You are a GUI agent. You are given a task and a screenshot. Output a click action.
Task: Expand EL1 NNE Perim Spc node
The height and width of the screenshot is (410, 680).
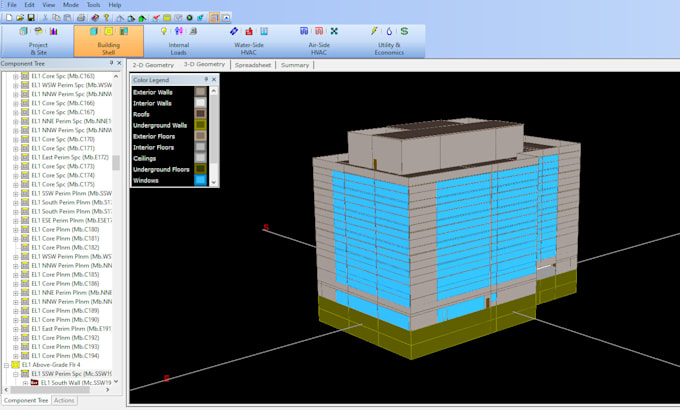point(16,121)
